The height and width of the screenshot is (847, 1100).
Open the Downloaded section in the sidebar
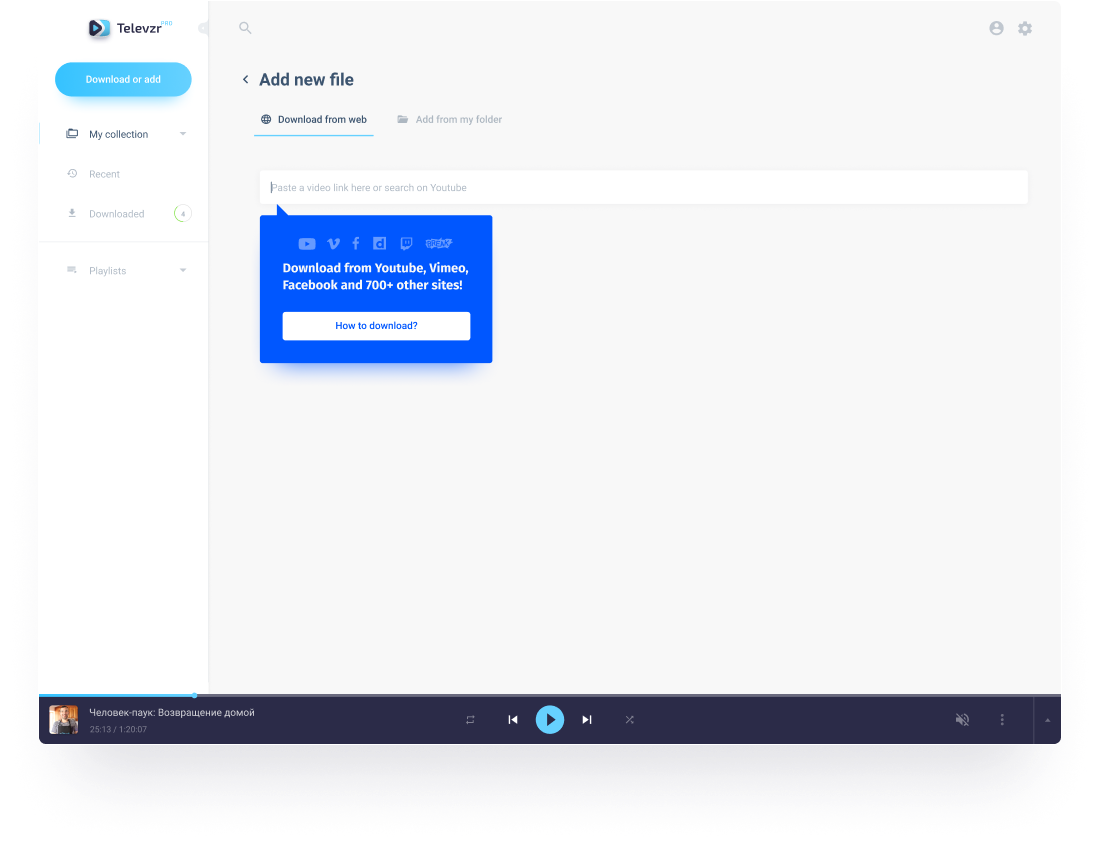coord(117,213)
